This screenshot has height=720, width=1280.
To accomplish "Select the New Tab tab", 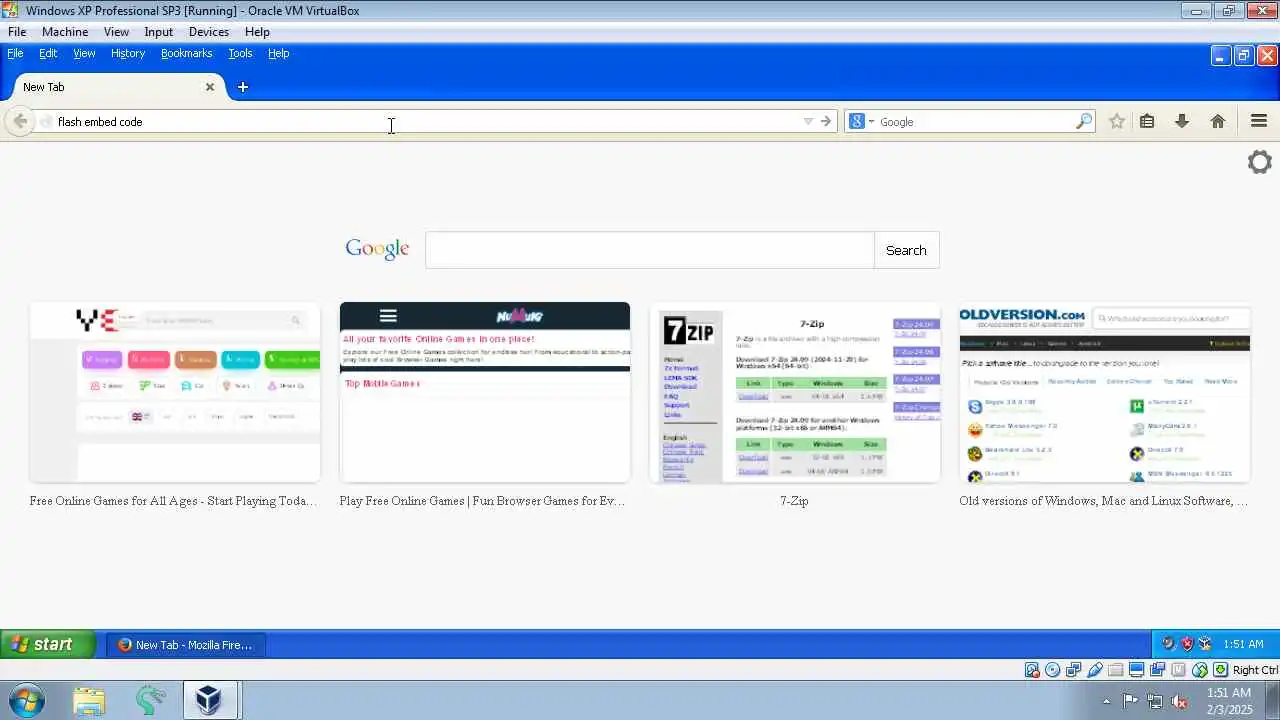I will [112, 87].
